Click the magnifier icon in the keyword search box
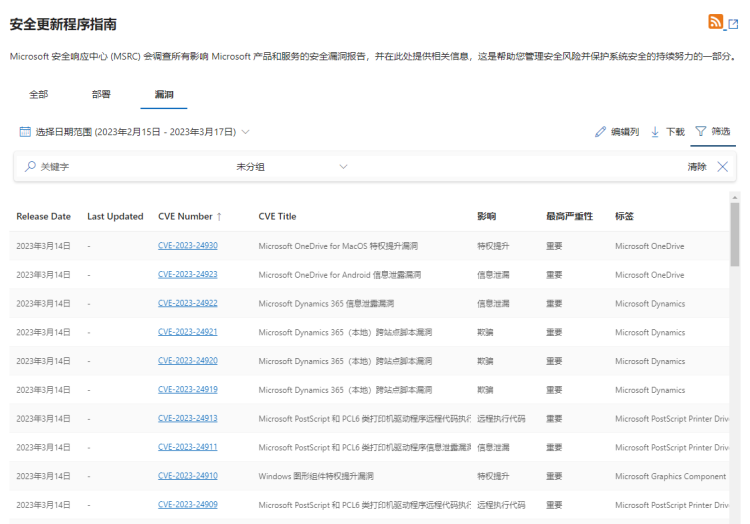This screenshot has height=524, width=750. 30,167
